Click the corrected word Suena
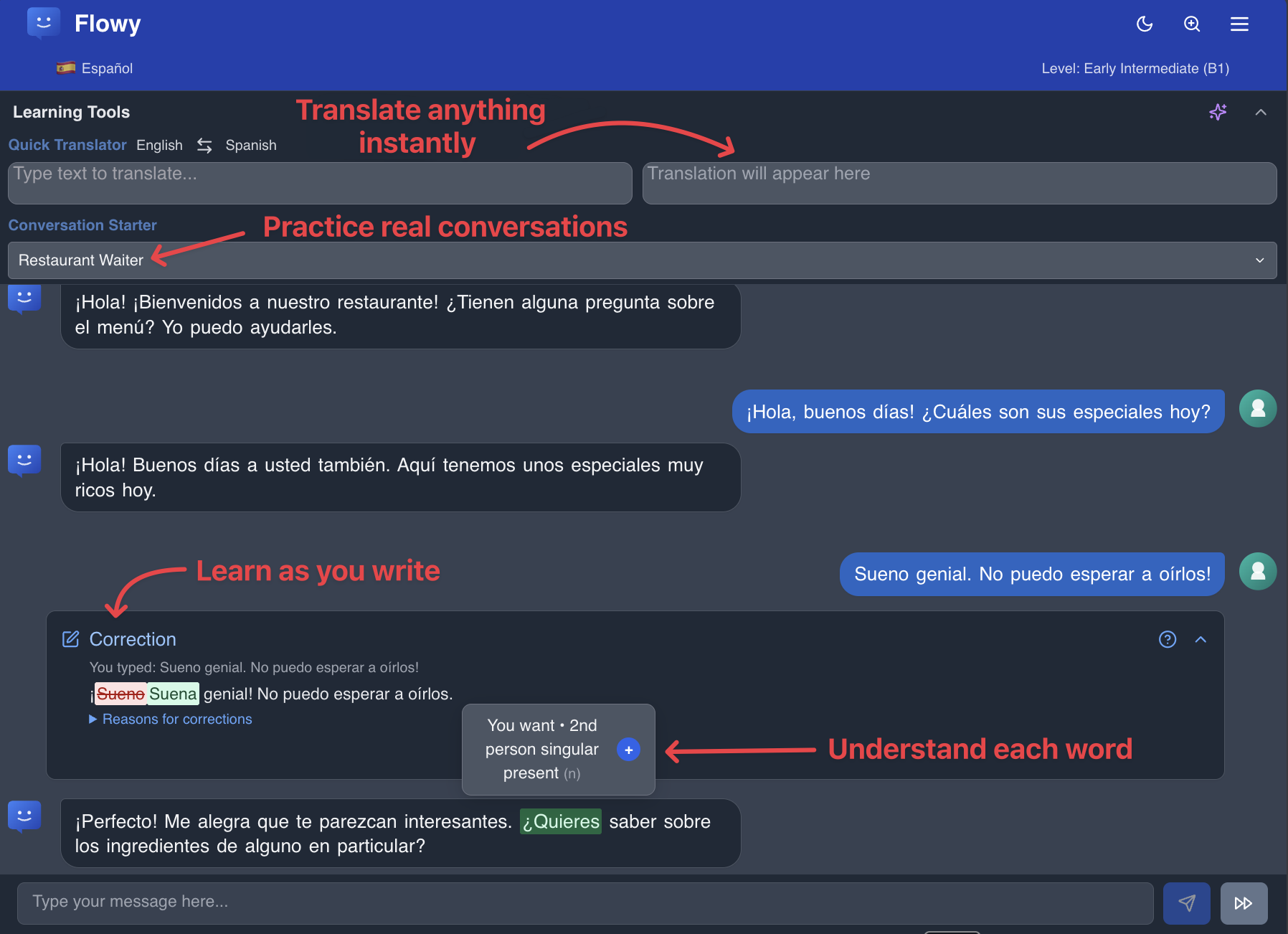 [173, 694]
